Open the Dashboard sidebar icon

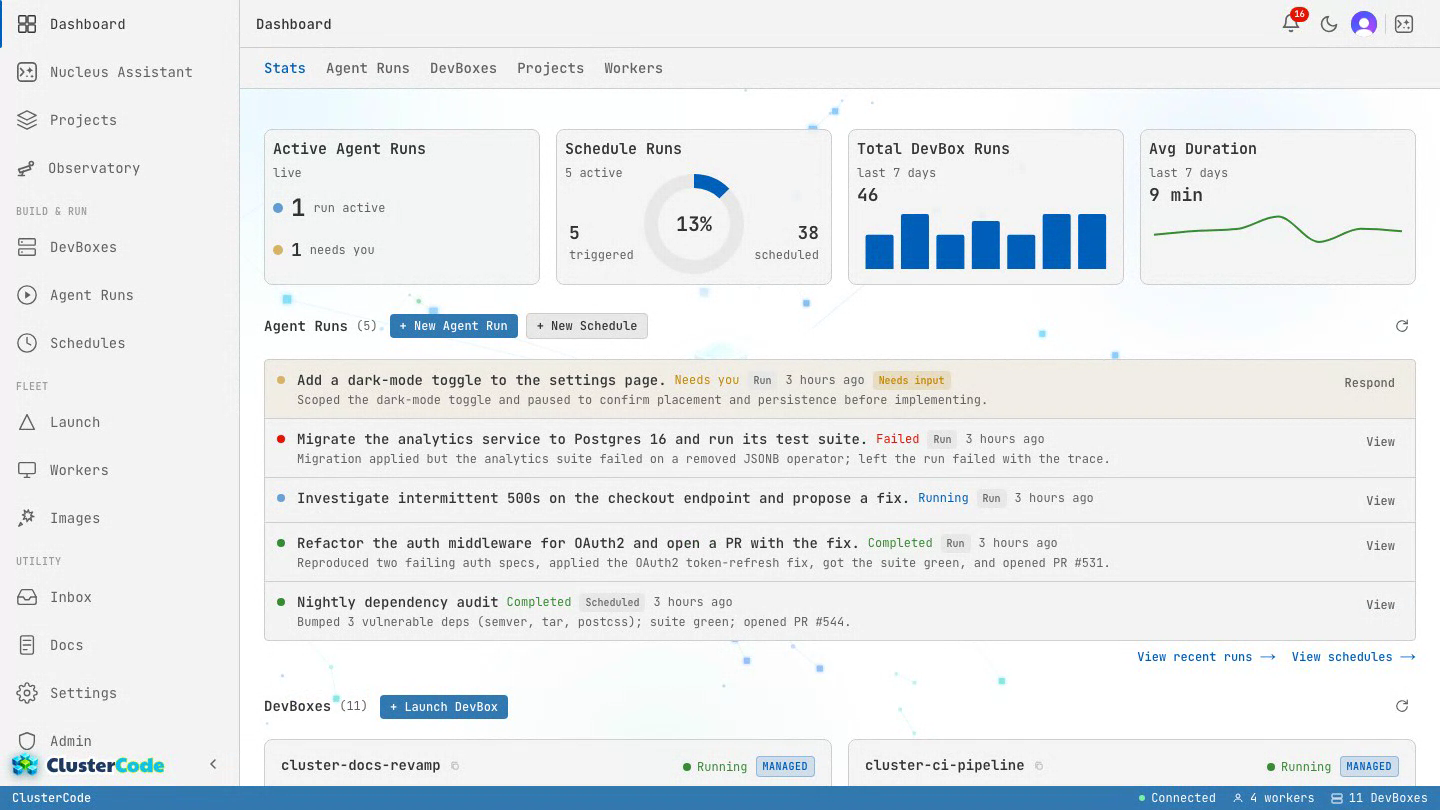pos(27,24)
